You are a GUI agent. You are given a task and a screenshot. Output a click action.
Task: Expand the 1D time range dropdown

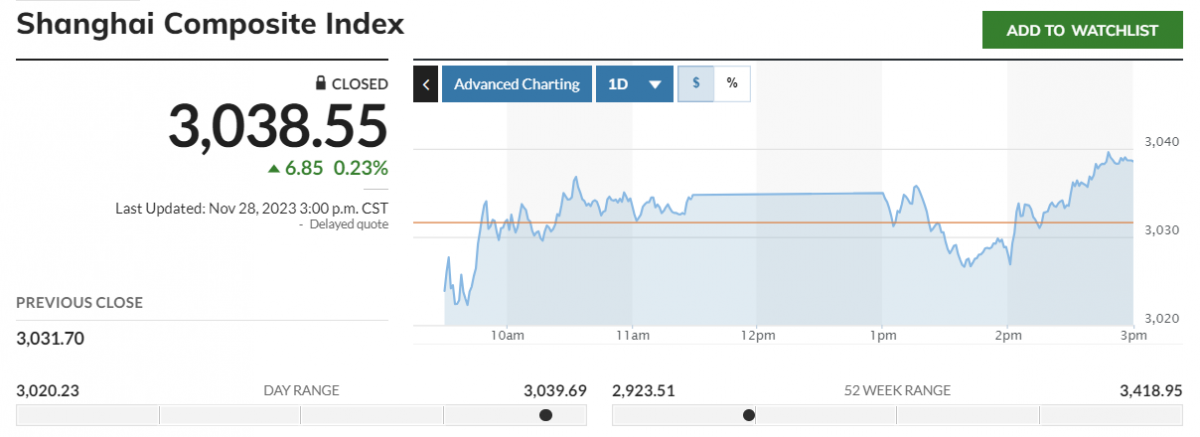point(635,84)
